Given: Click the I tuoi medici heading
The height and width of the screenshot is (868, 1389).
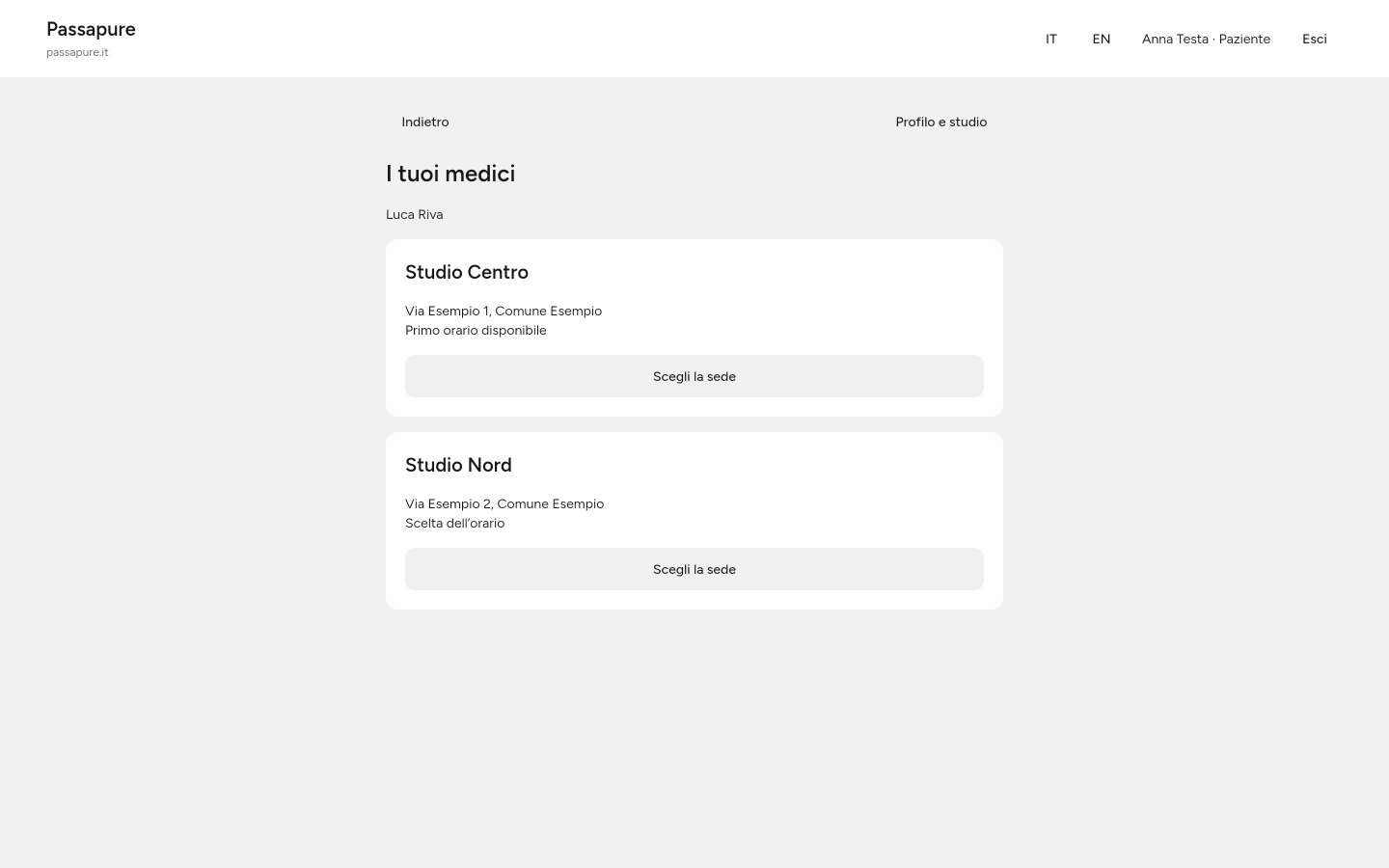Looking at the screenshot, I should click(450, 174).
